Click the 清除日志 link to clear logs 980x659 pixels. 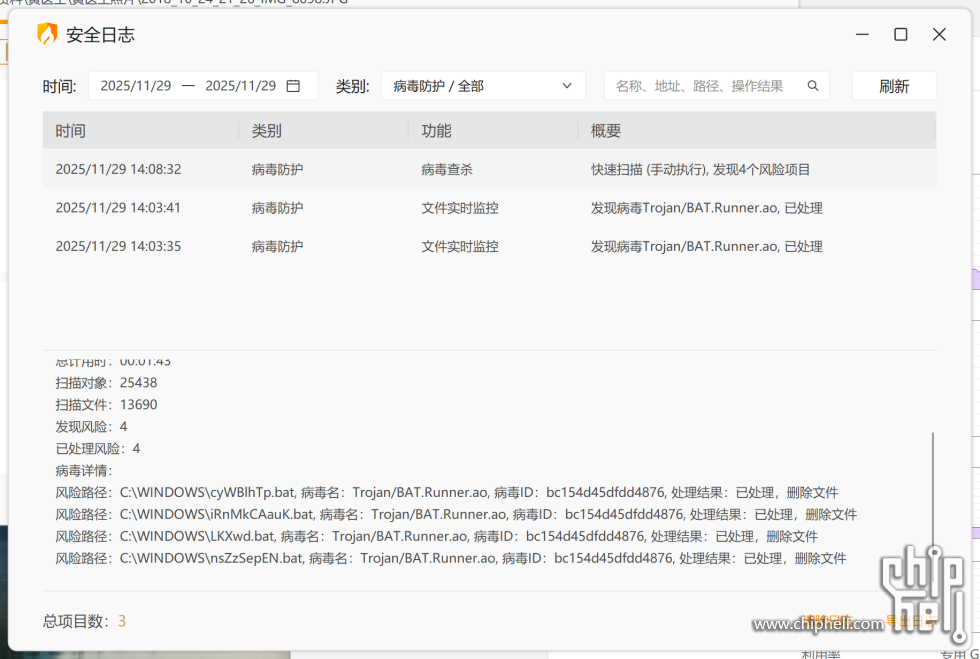(826, 619)
